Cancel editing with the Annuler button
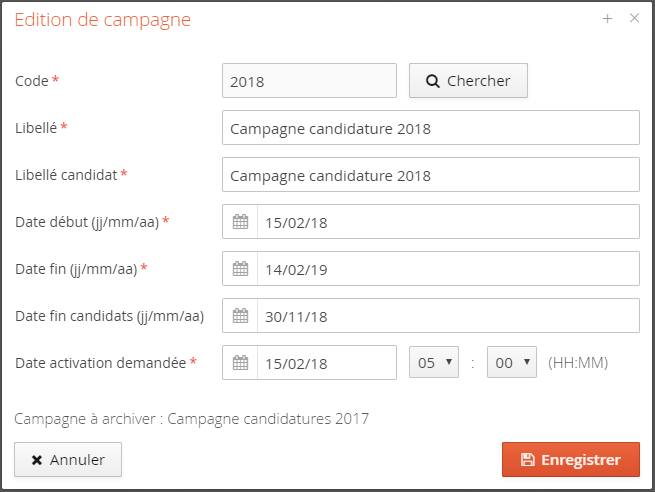Viewport: 655px width, 492px height. pos(68,460)
